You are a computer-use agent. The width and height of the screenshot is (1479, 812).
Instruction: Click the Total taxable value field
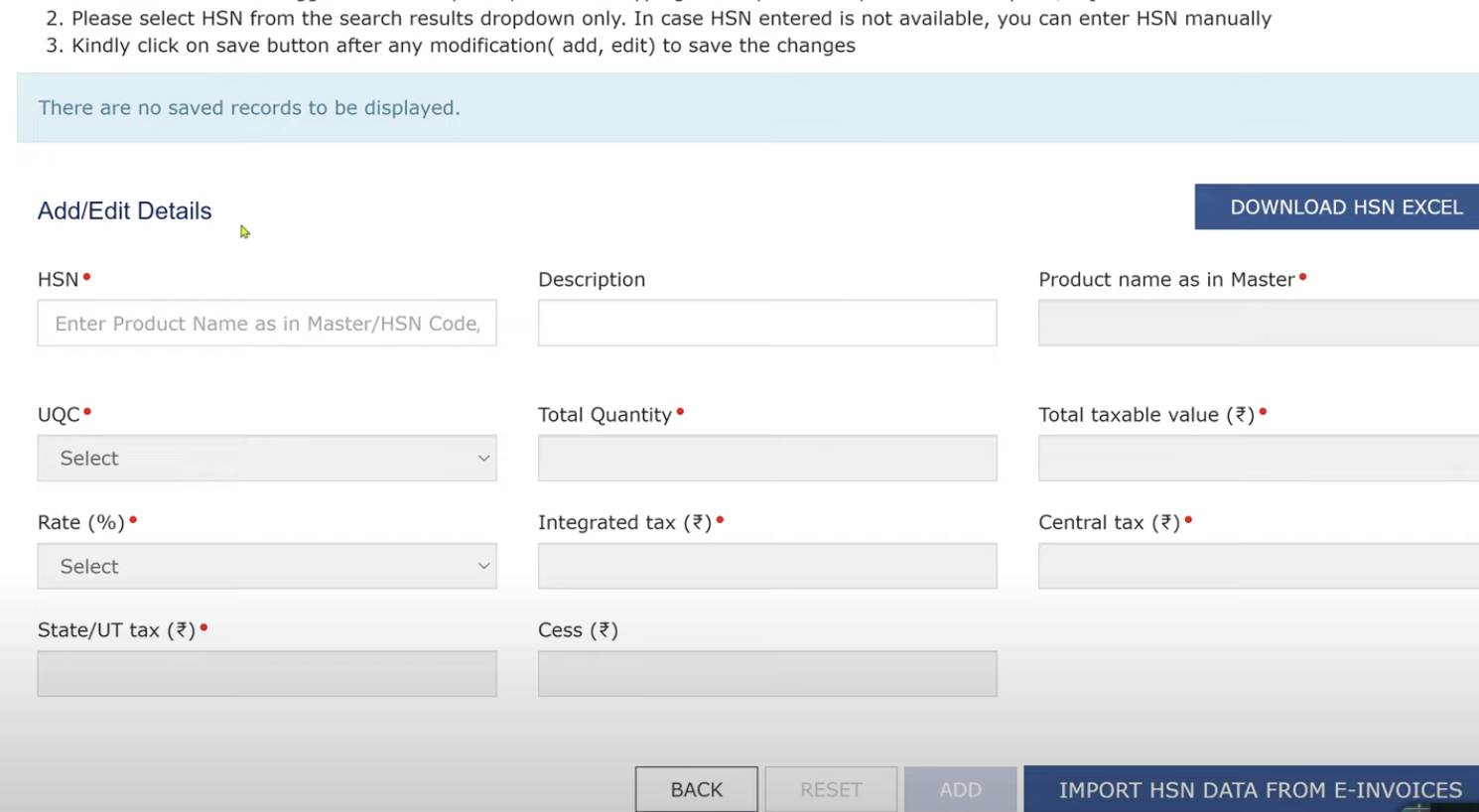pyautogui.click(x=1259, y=458)
